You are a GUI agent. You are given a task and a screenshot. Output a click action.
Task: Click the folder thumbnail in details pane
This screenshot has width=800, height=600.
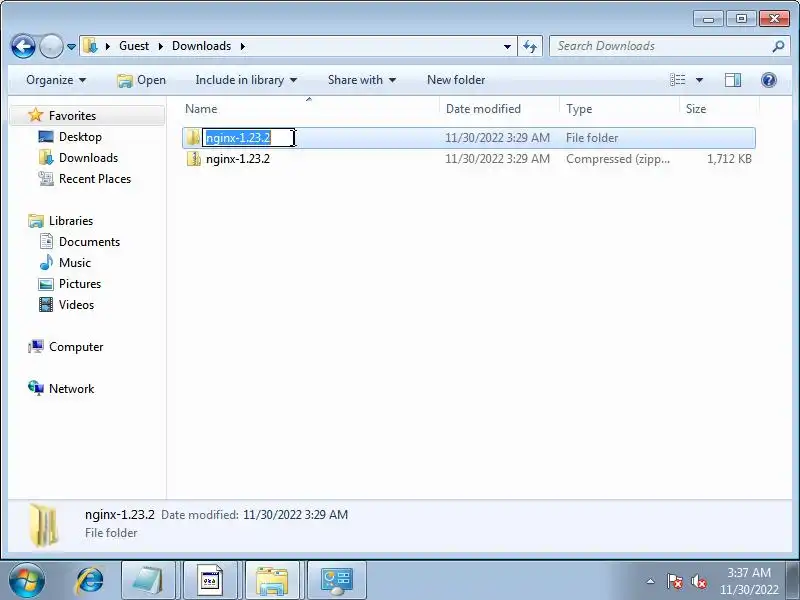click(44, 524)
